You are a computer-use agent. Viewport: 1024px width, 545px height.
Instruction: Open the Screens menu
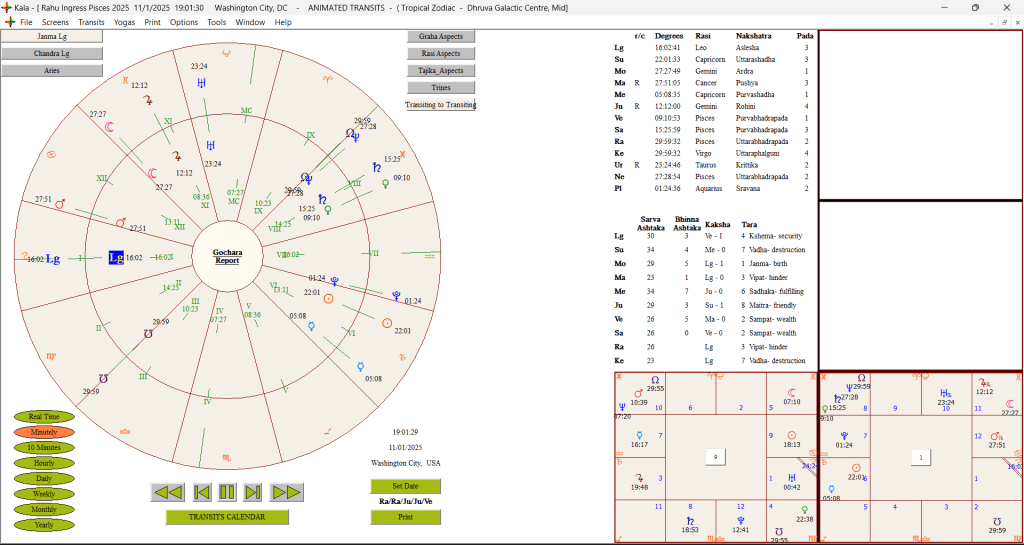[x=56, y=22]
